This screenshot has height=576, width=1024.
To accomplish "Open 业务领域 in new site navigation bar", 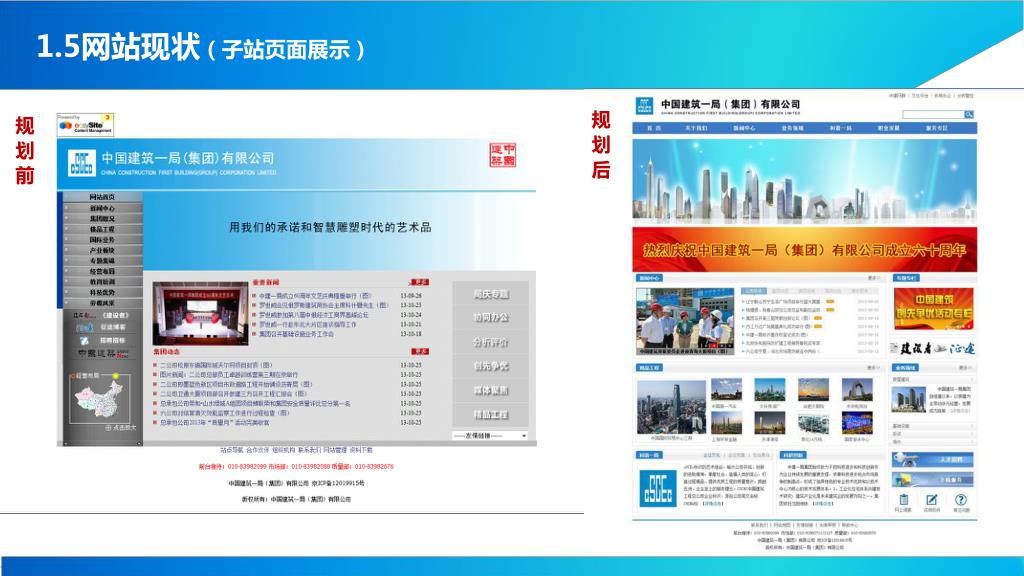I will tap(792, 128).
